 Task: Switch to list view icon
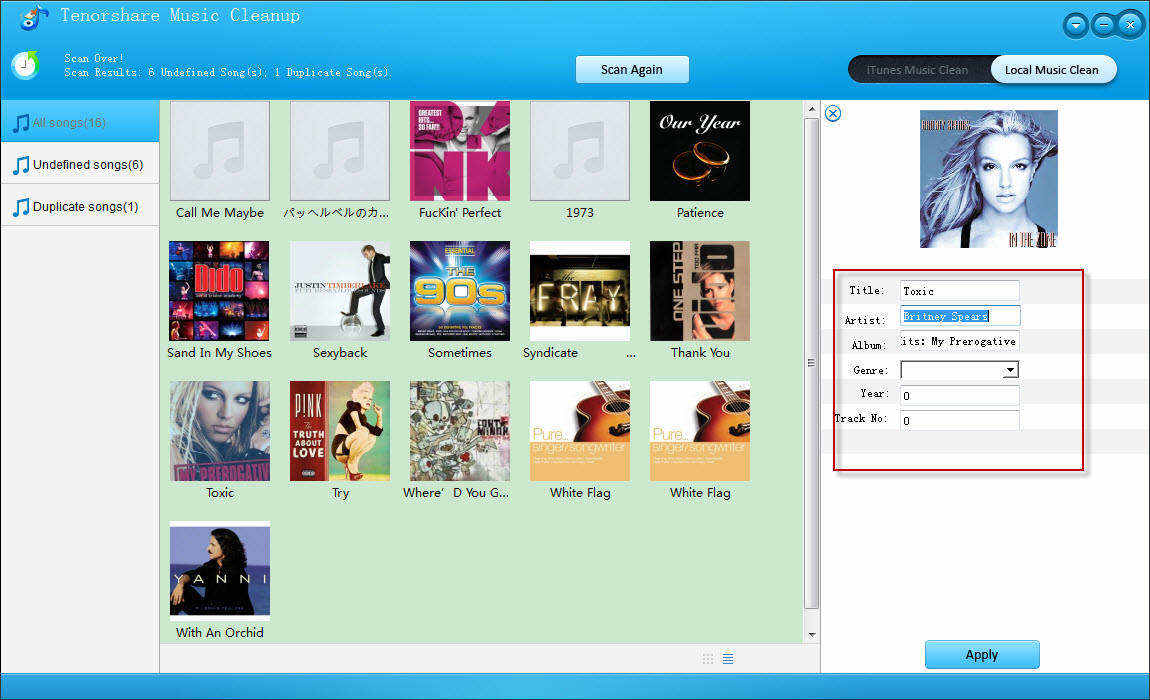coord(728,658)
